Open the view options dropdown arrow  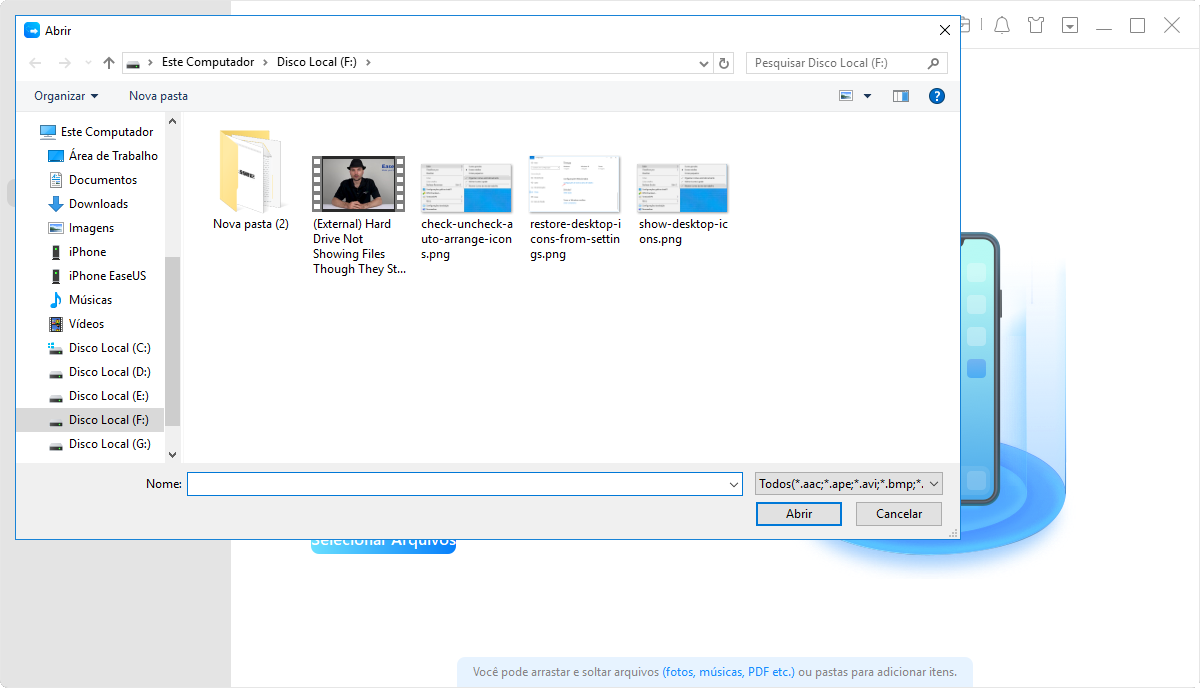click(x=867, y=96)
